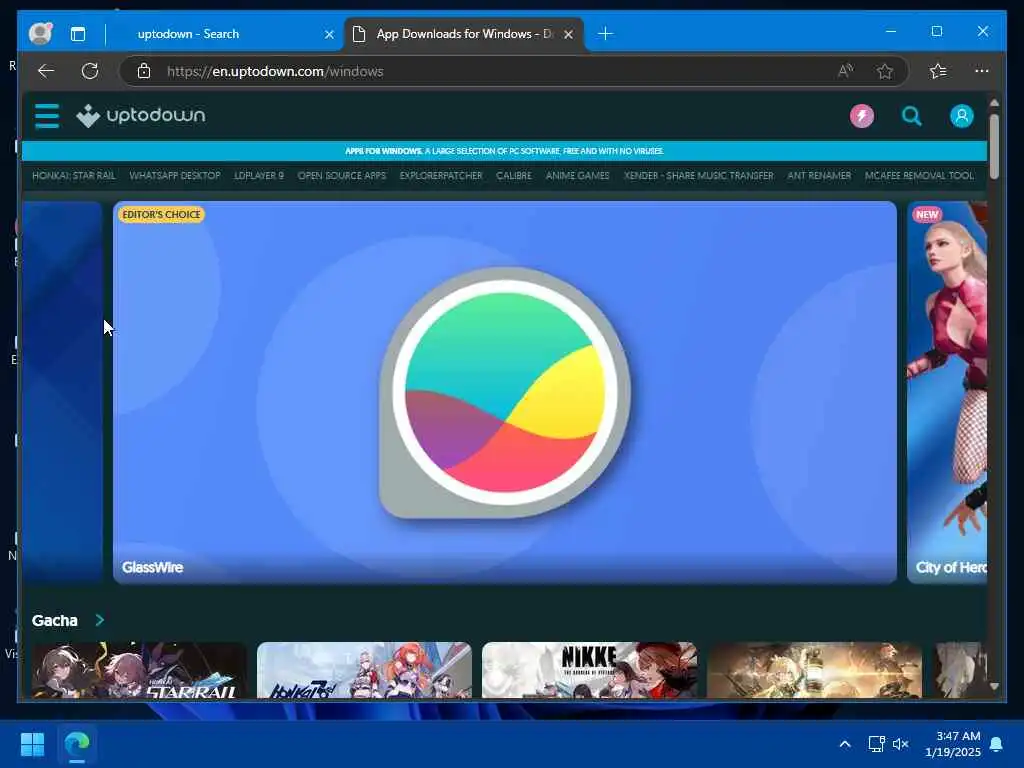Select App Downloads for Windows tab

464,34
